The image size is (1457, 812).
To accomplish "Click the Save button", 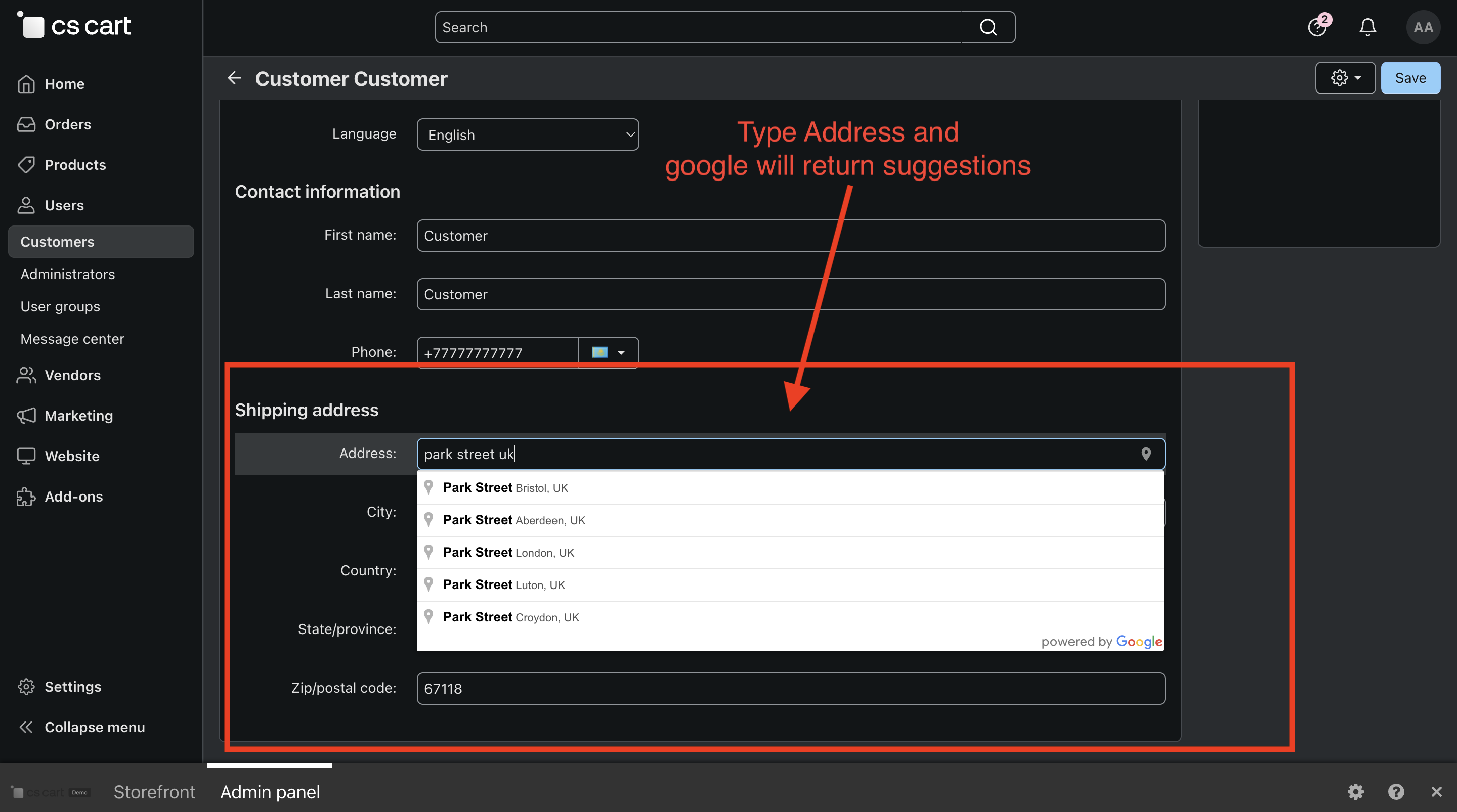I will (1410, 78).
